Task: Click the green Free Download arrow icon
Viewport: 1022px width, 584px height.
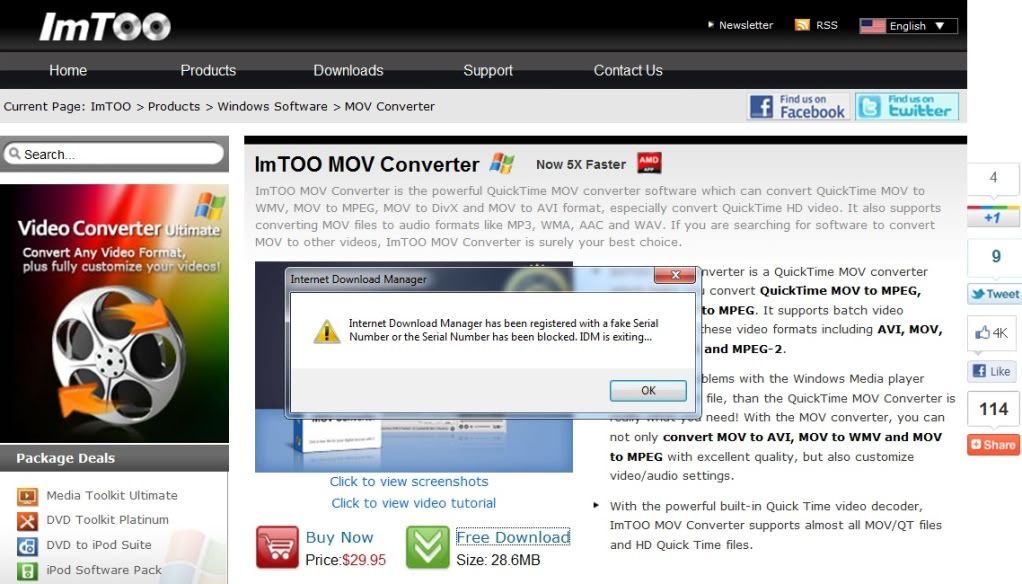Action: 427,547
